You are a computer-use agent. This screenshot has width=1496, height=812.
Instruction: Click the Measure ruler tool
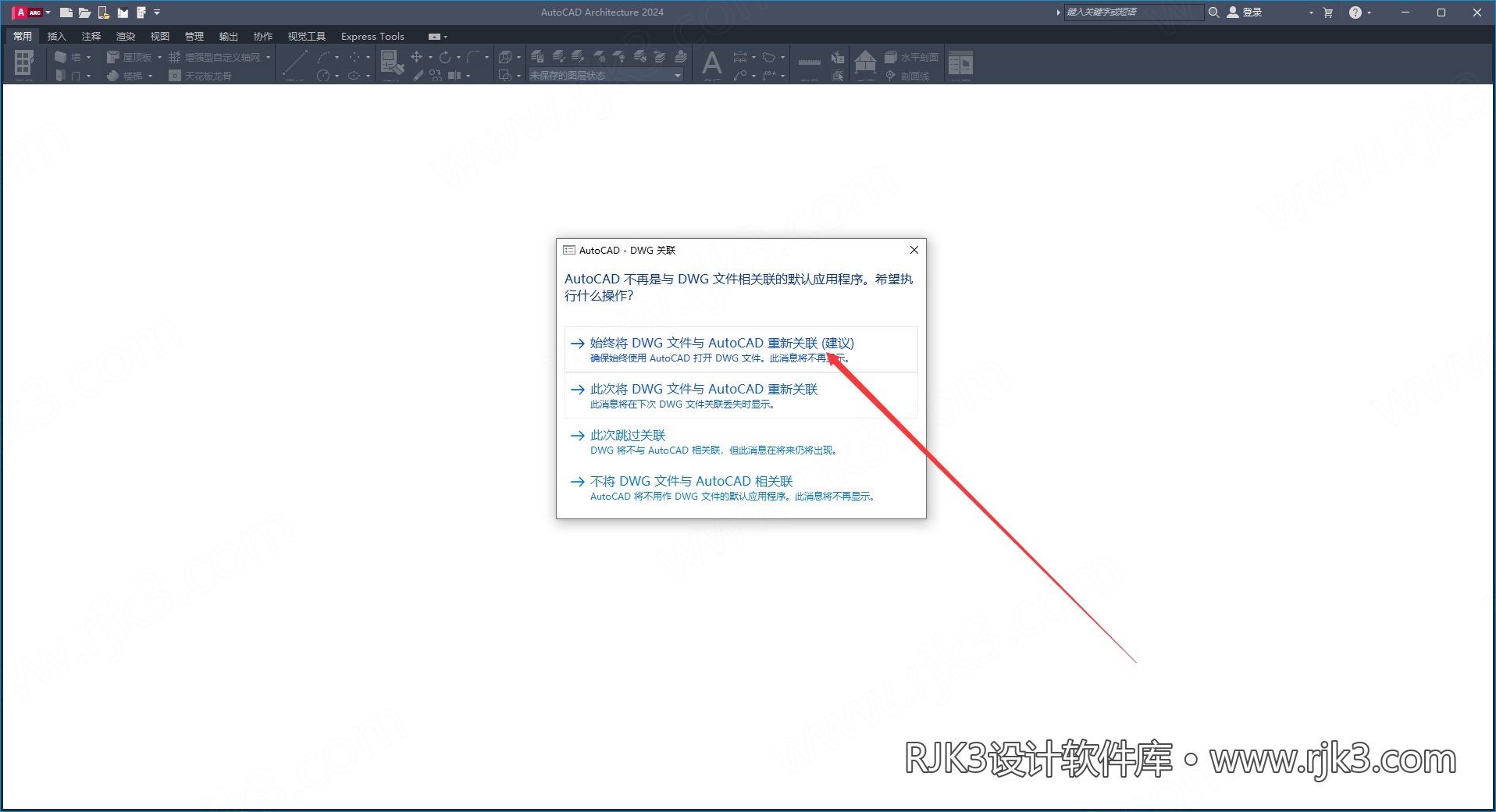[x=810, y=62]
